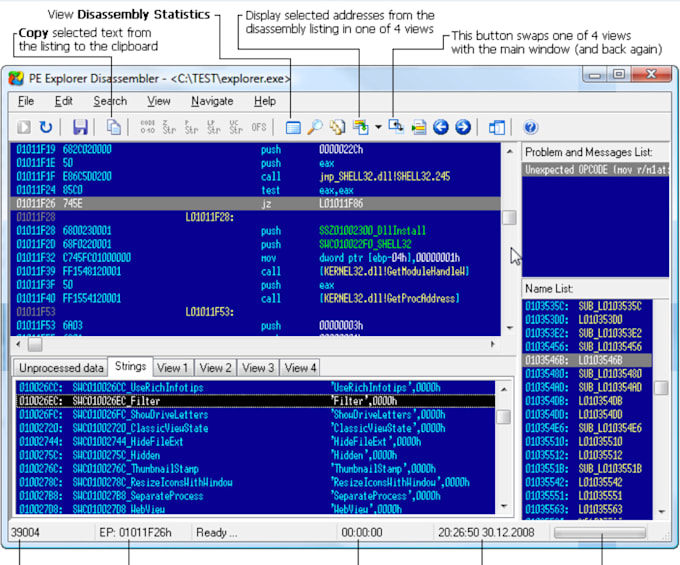Navigate forward with blue right arrow

[463, 127]
